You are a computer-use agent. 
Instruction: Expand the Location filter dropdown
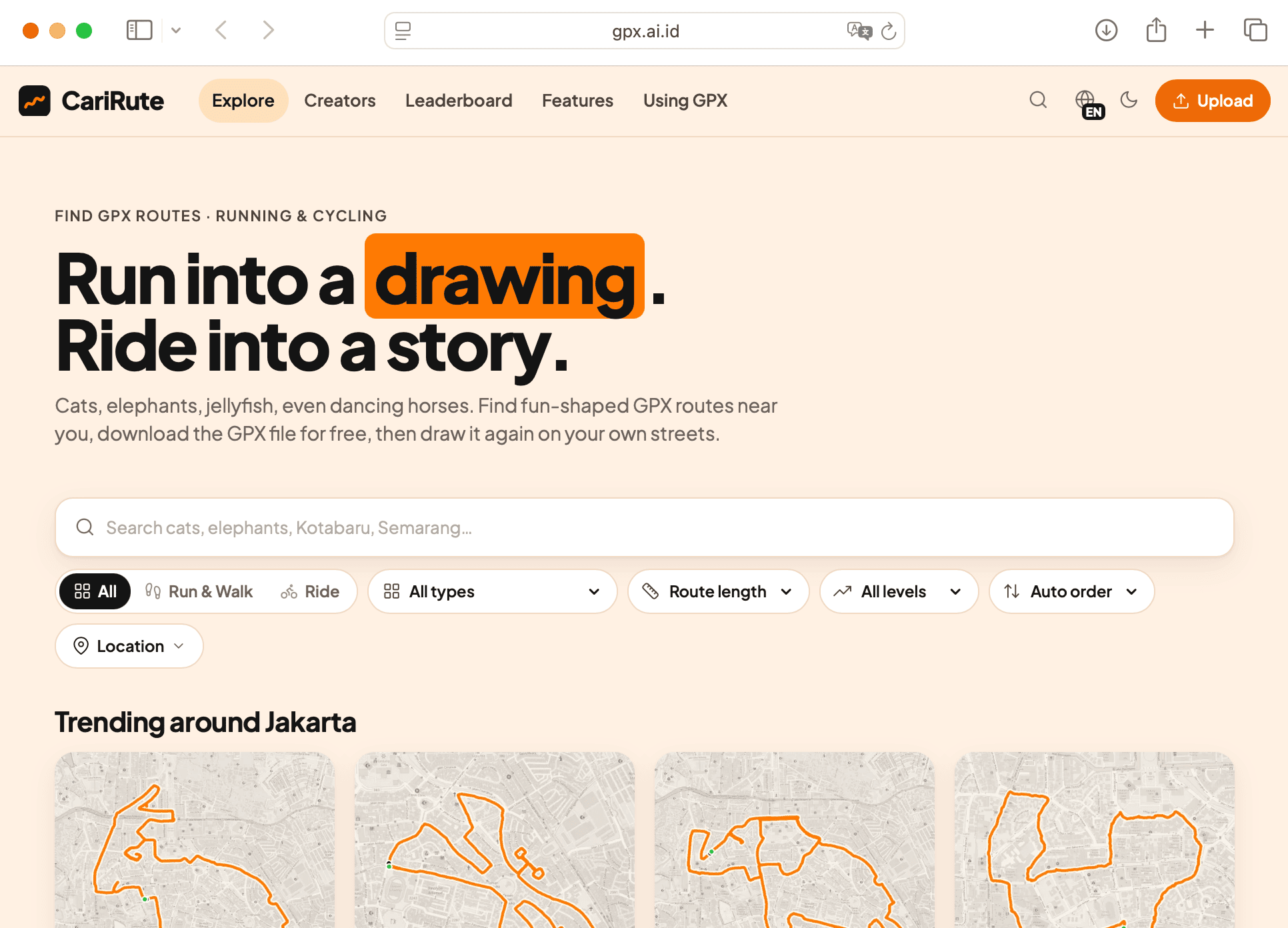tap(129, 646)
